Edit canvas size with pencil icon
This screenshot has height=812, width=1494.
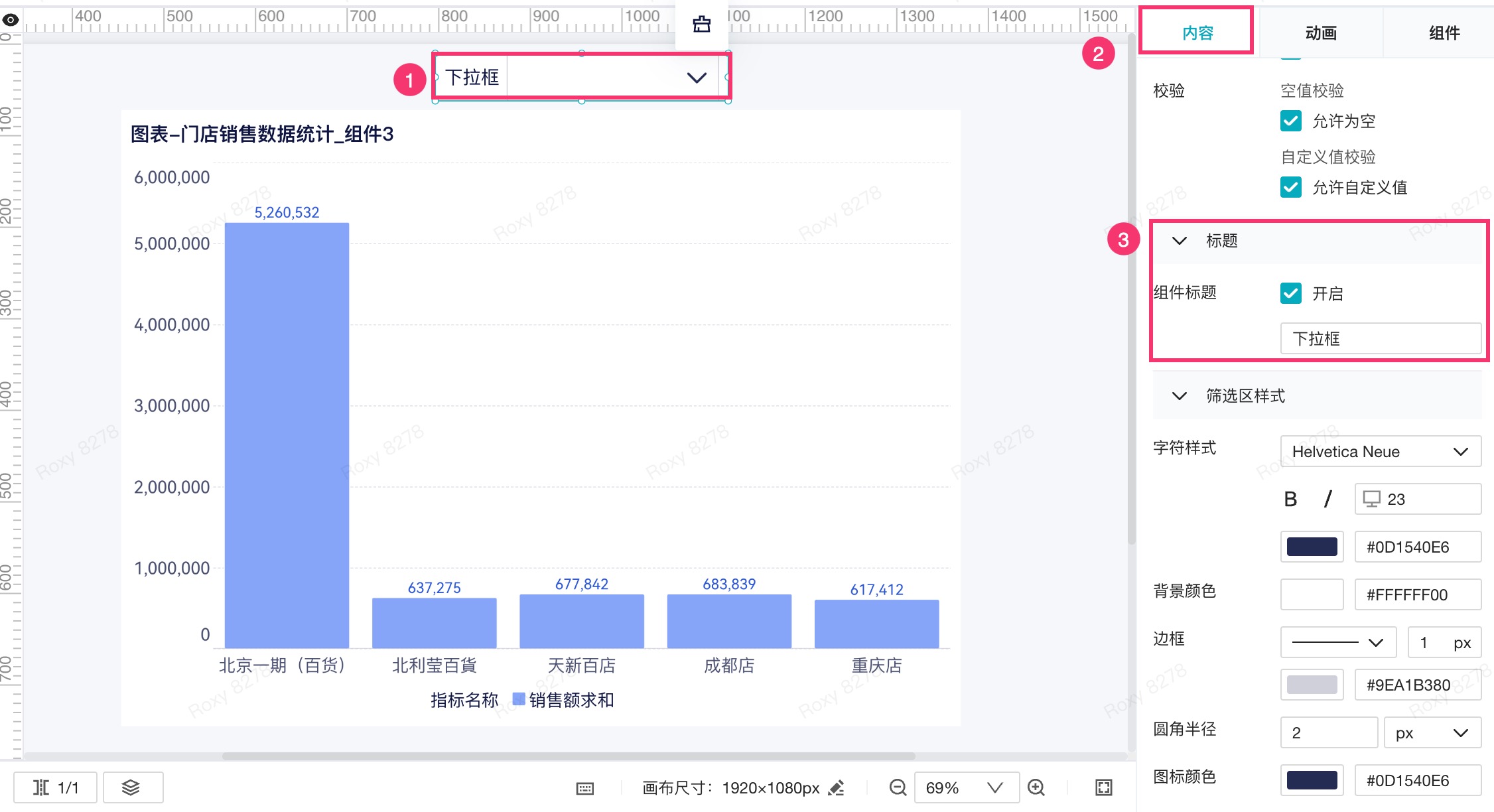(x=837, y=787)
